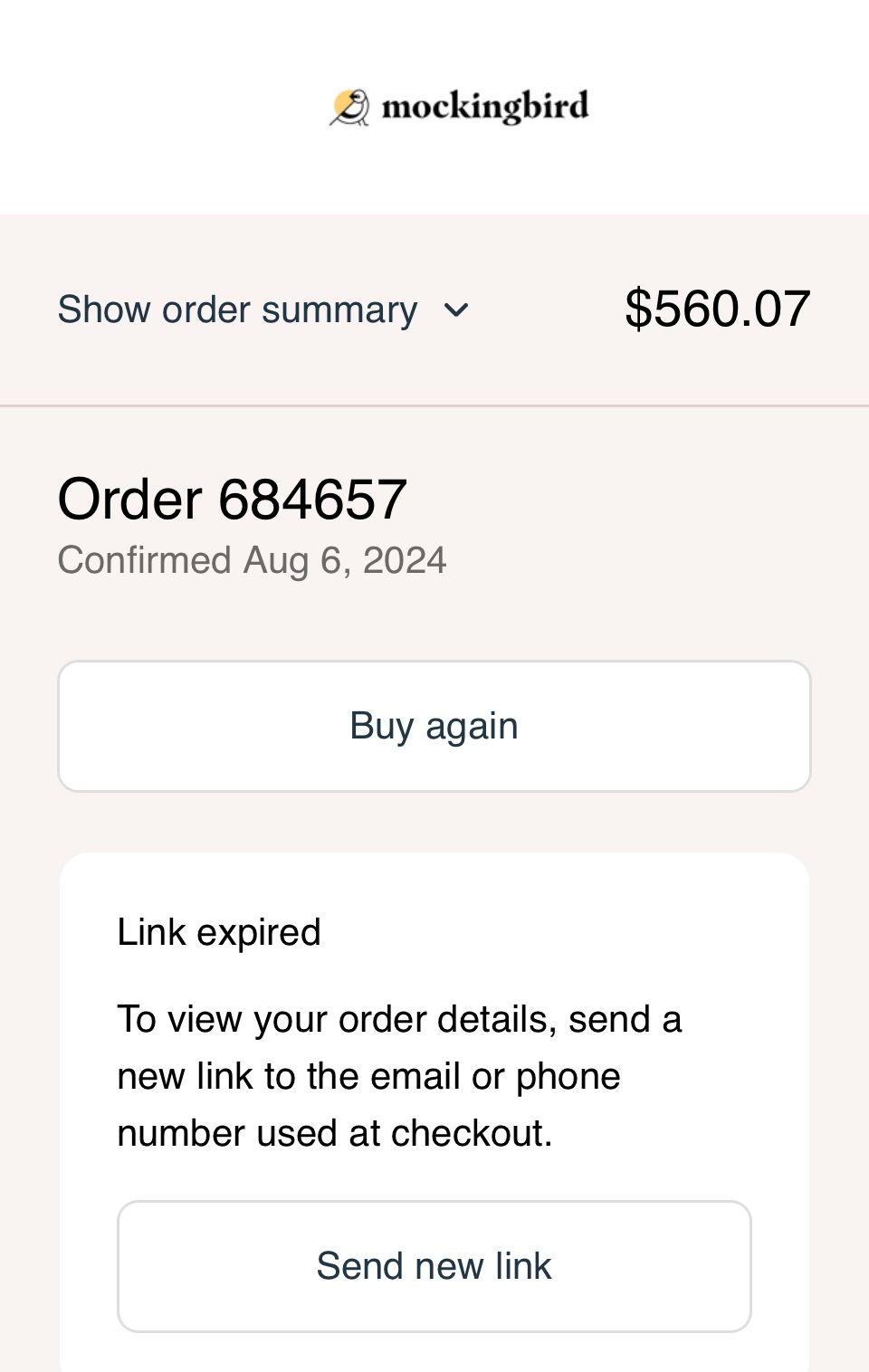The image size is (869, 1372).
Task: Click the word "again" on the Buy again button
Action: click(472, 726)
